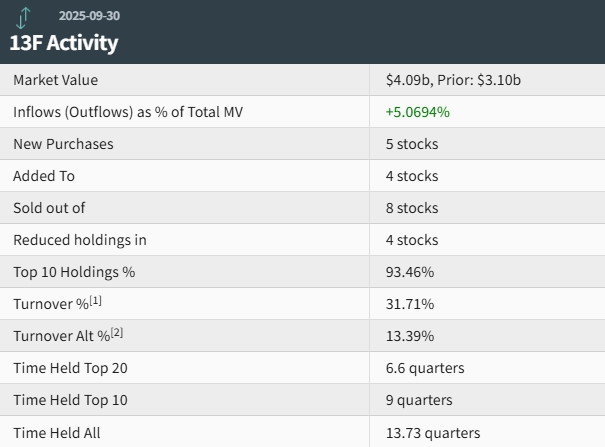Click the 5 stocks new purchases value
Viewport: 605px width, 447px height.
pos(411,144)
